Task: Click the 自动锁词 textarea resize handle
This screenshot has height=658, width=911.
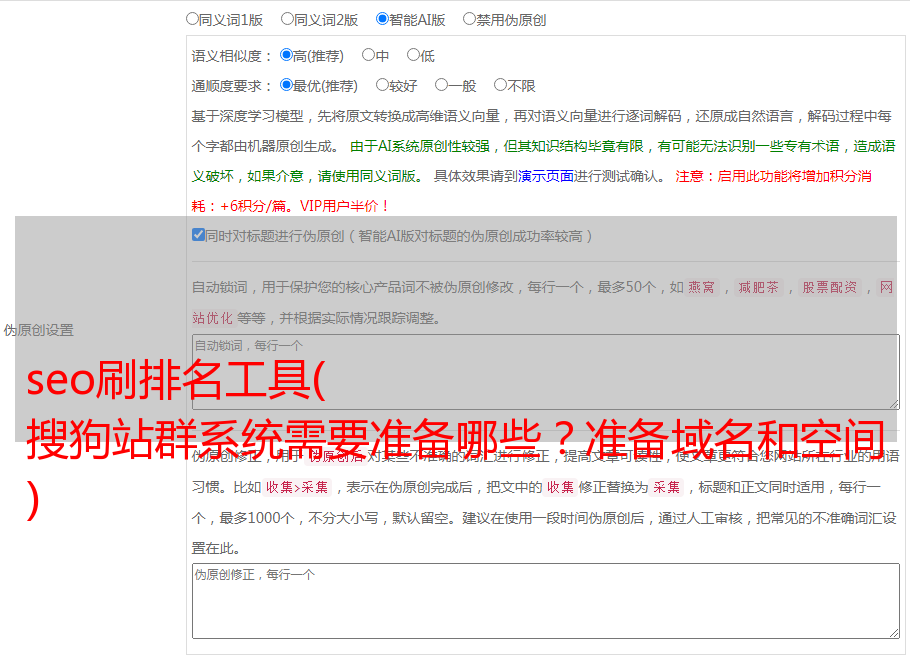Action: [894, 404]
